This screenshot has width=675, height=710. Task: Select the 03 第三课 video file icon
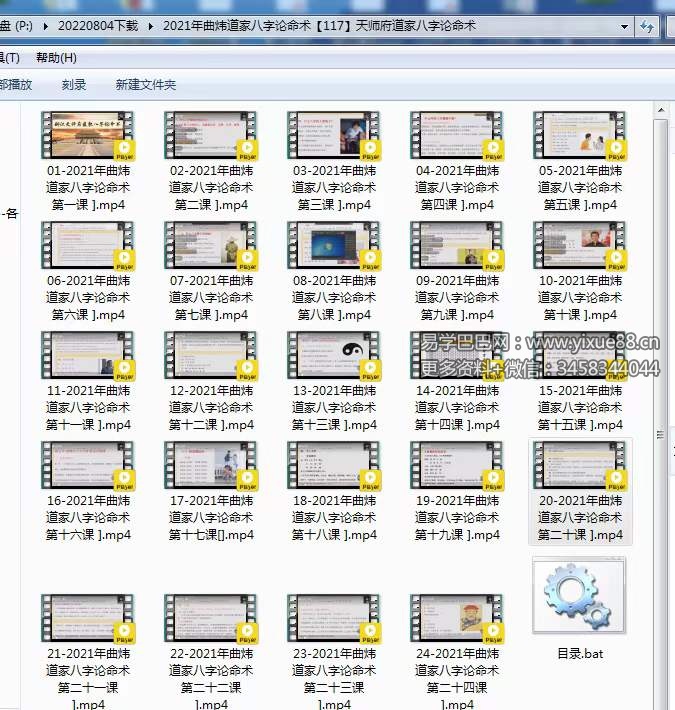point(334,135)
